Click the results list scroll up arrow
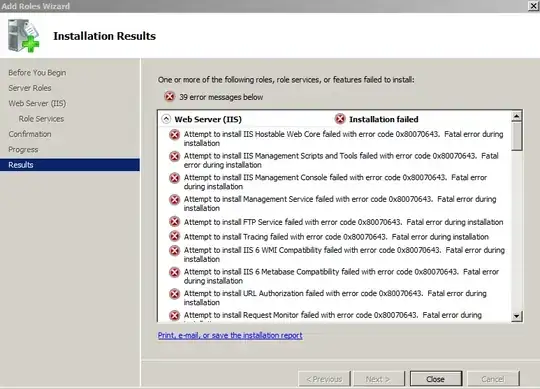Screen dimensions: 540x389 pyautogui.click(x=516, y=117)
